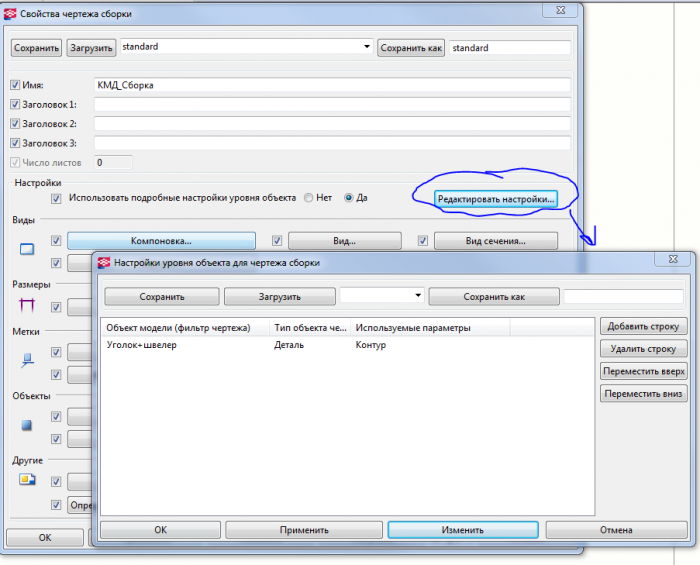Click Переместить вверх button
This screenshot has width=700, height=565.
(x=643, y=371)
